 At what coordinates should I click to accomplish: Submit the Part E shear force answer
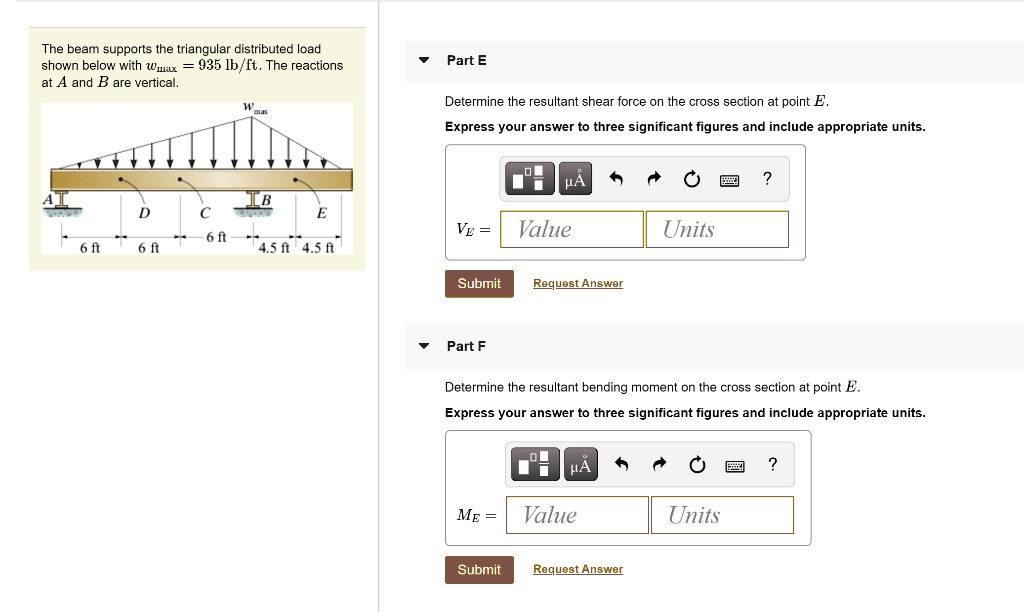[x=479, y=284]
